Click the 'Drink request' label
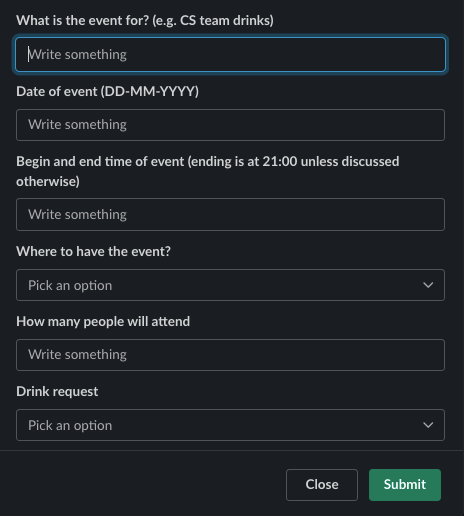The width and height of the screenshot is (464, 516). click(x=57, y=392)
